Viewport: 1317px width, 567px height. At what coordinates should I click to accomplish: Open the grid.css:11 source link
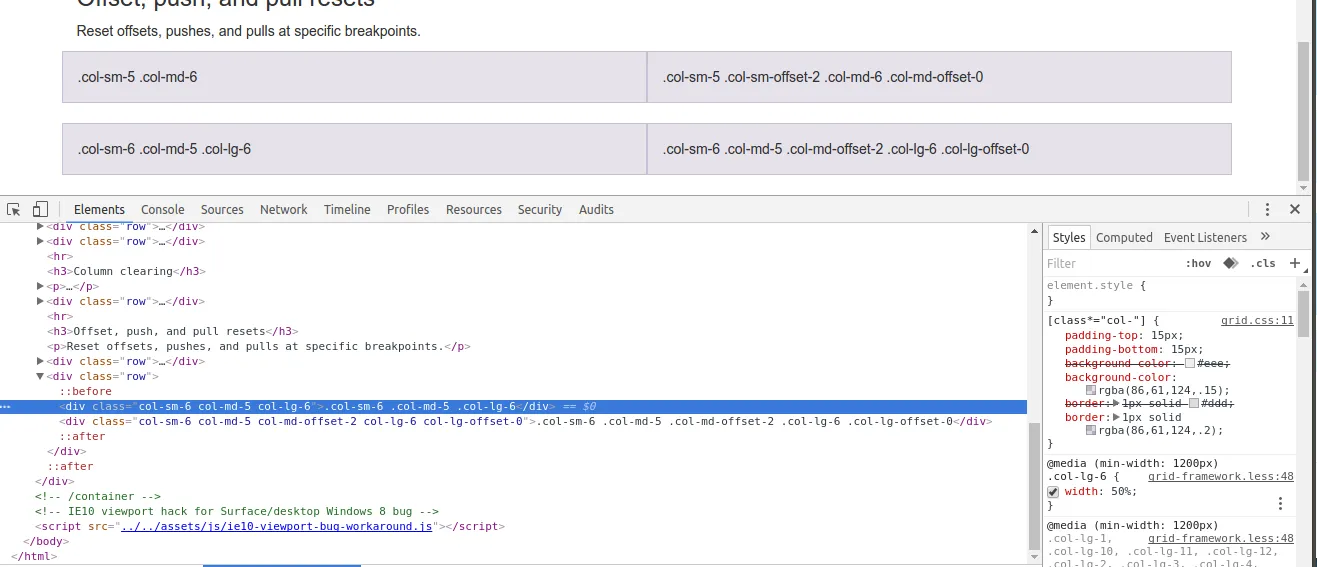(1257, 321)
